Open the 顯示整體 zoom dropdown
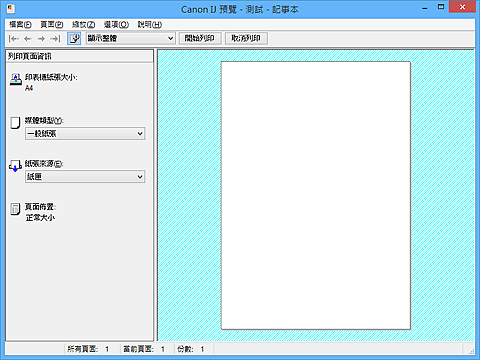480x360 pixels. pos(131,38)
